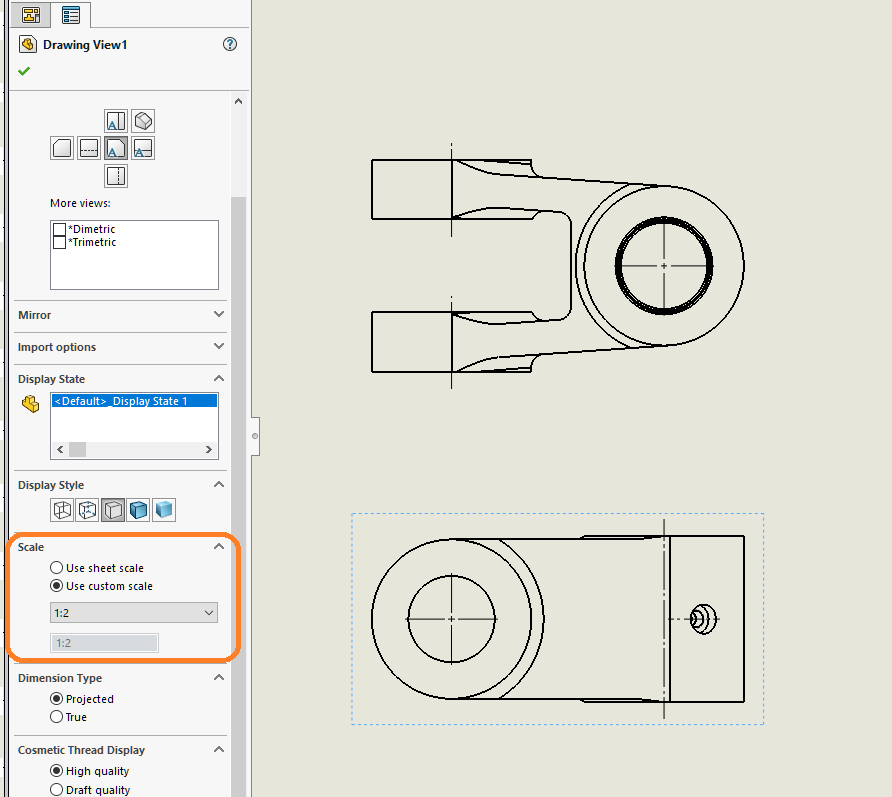Check the Dimetric view checkbox

click(59, 229)
